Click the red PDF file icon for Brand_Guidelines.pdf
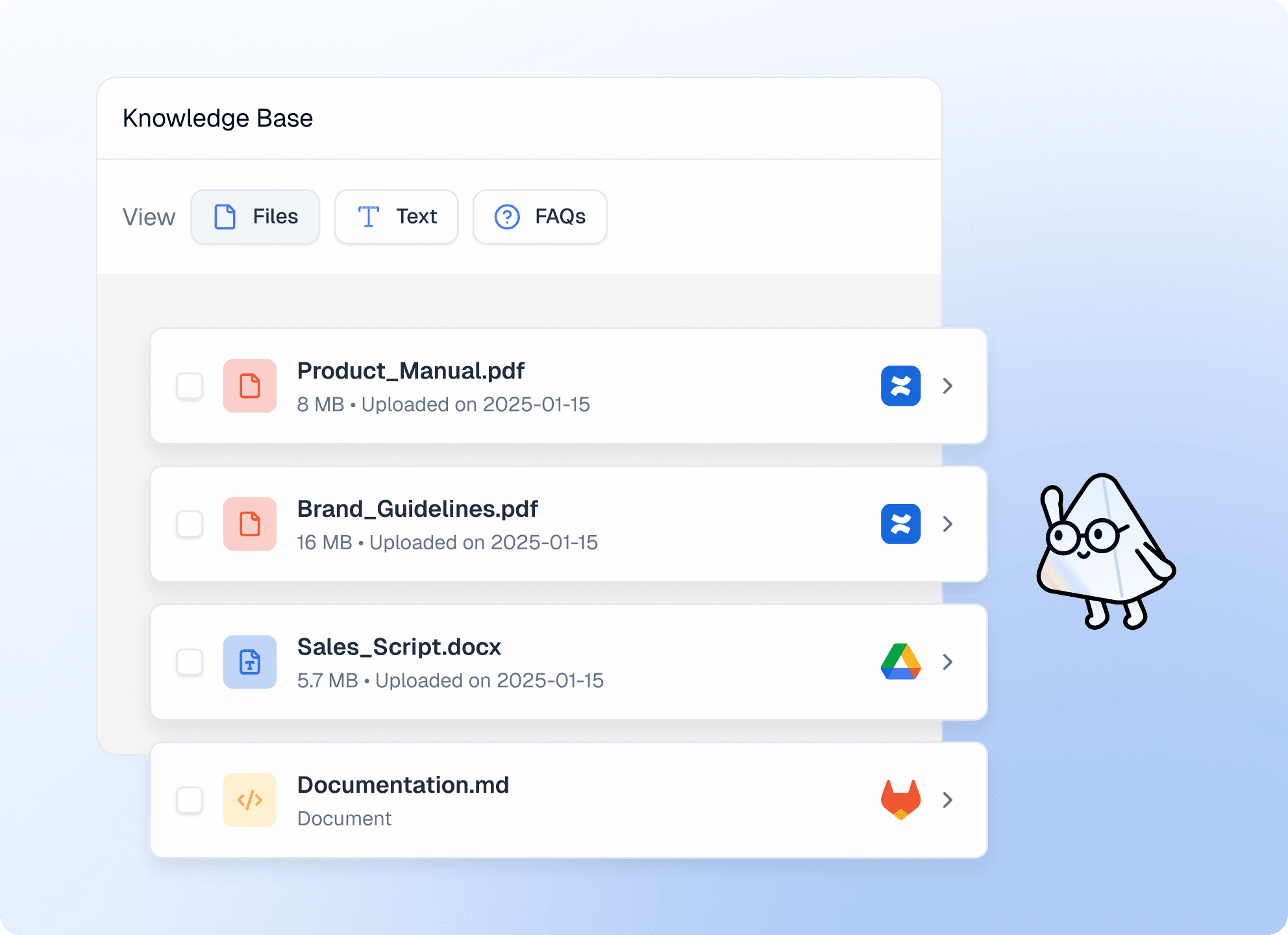The height and width of the screenshot is (935, 1288). 250,523
